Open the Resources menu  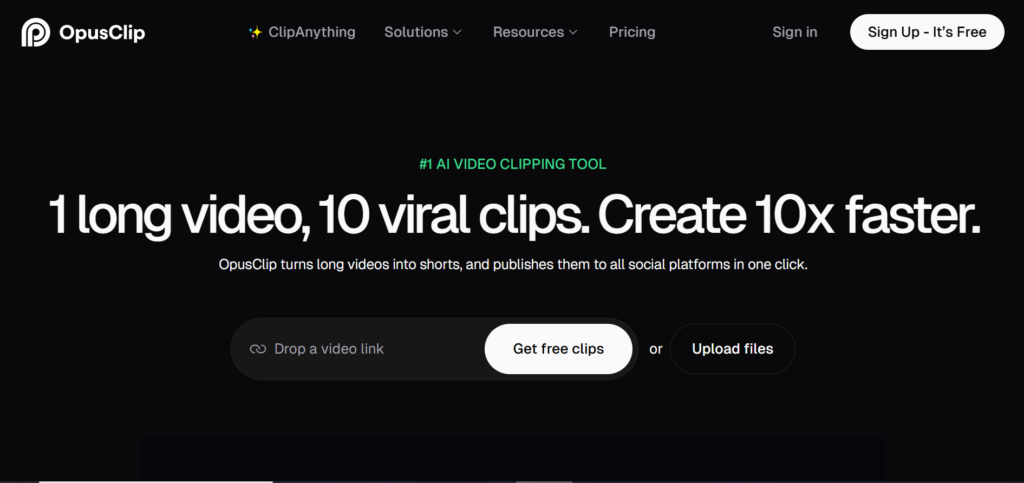click(535, 32)
